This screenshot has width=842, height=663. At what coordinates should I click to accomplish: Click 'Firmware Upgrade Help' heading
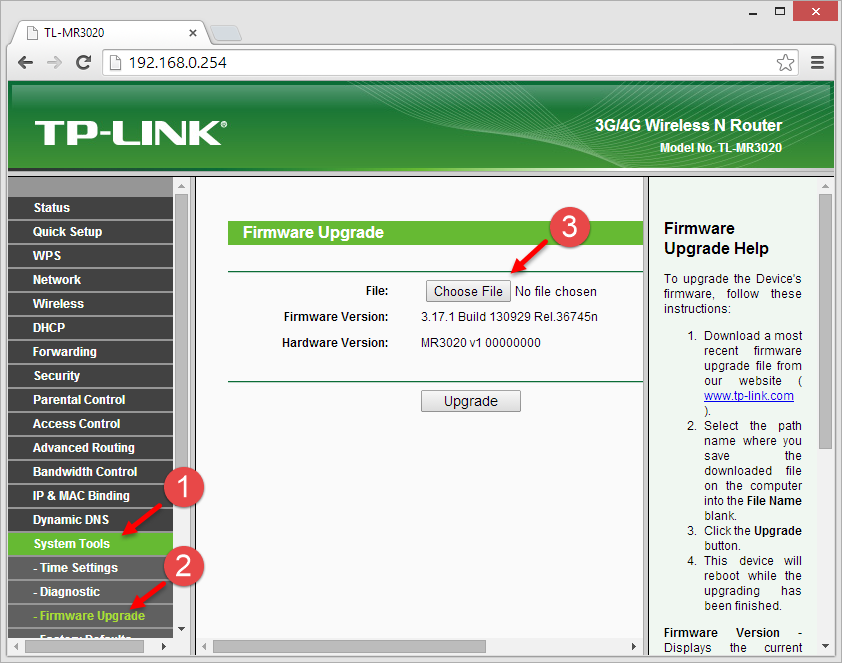716,238
